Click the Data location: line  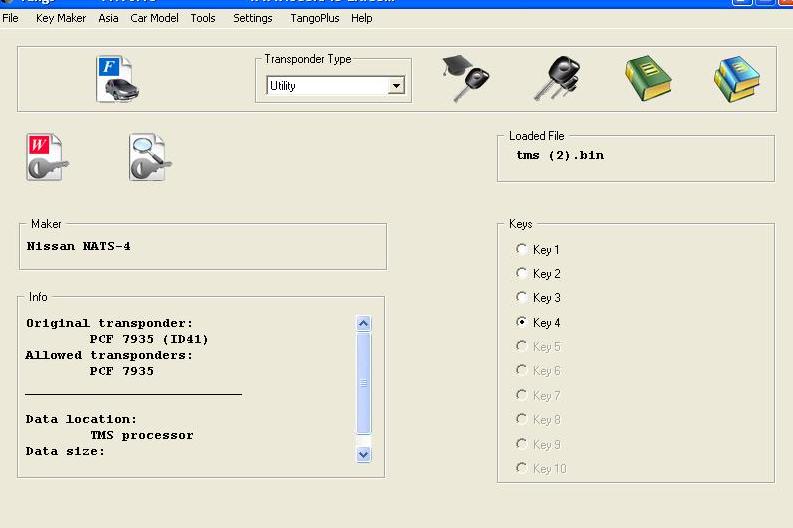tap(81, 419)
